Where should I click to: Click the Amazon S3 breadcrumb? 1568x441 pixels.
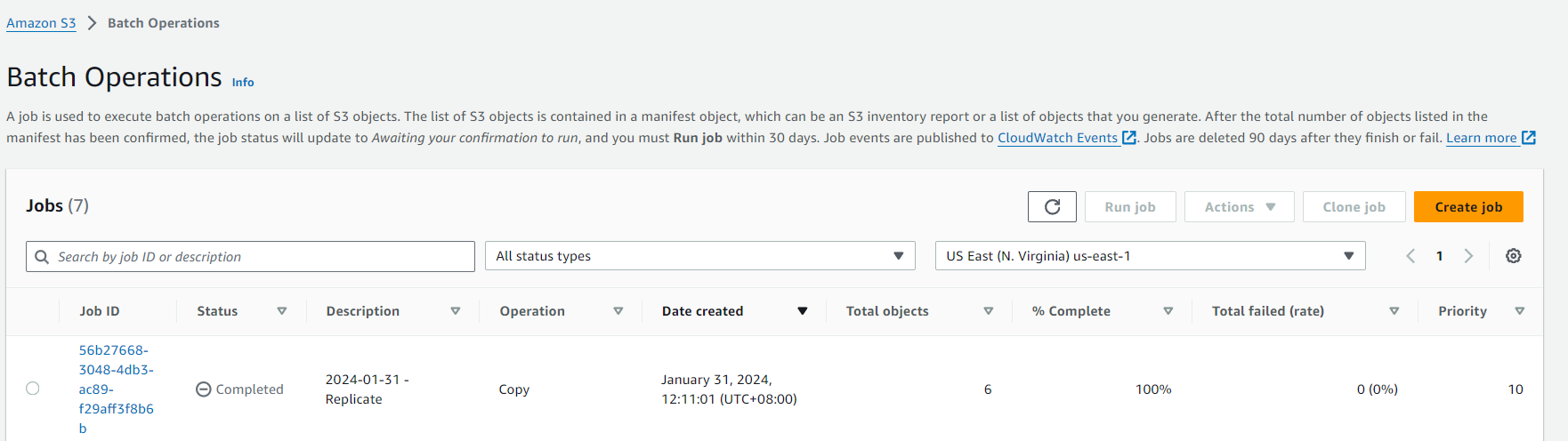(41, 23)
